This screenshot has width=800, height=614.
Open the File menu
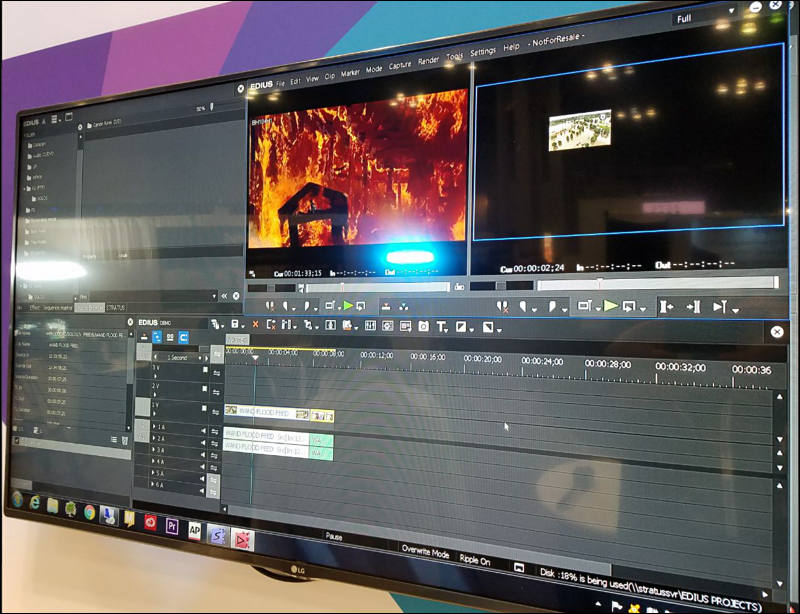click(x=280, y=83)
